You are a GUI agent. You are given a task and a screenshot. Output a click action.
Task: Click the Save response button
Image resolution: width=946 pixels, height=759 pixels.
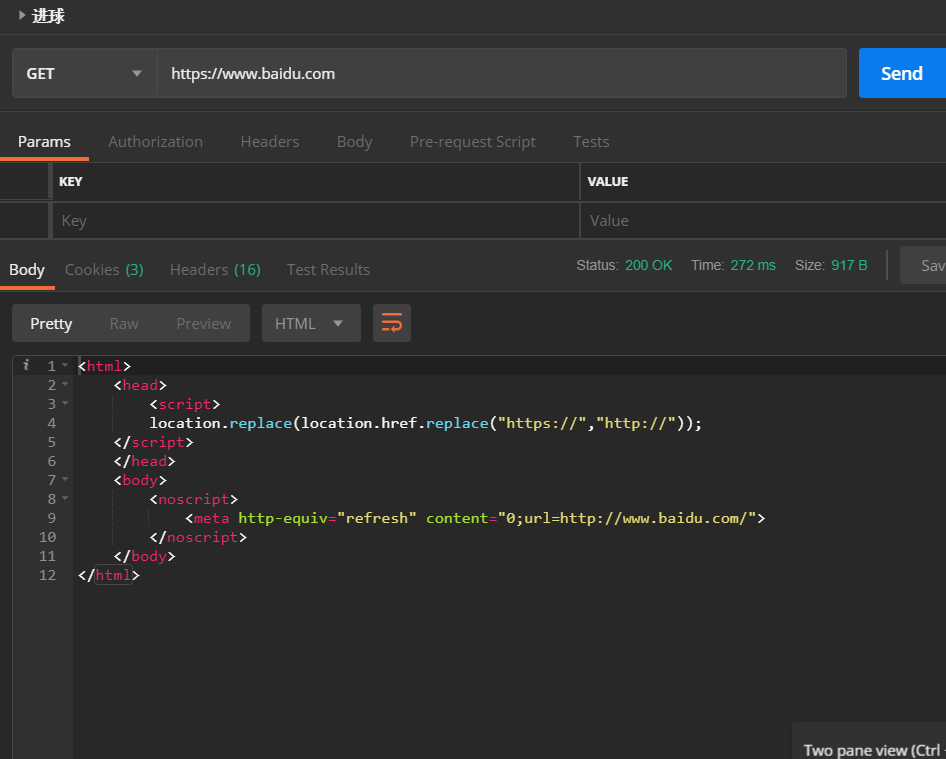pos(923,265)
